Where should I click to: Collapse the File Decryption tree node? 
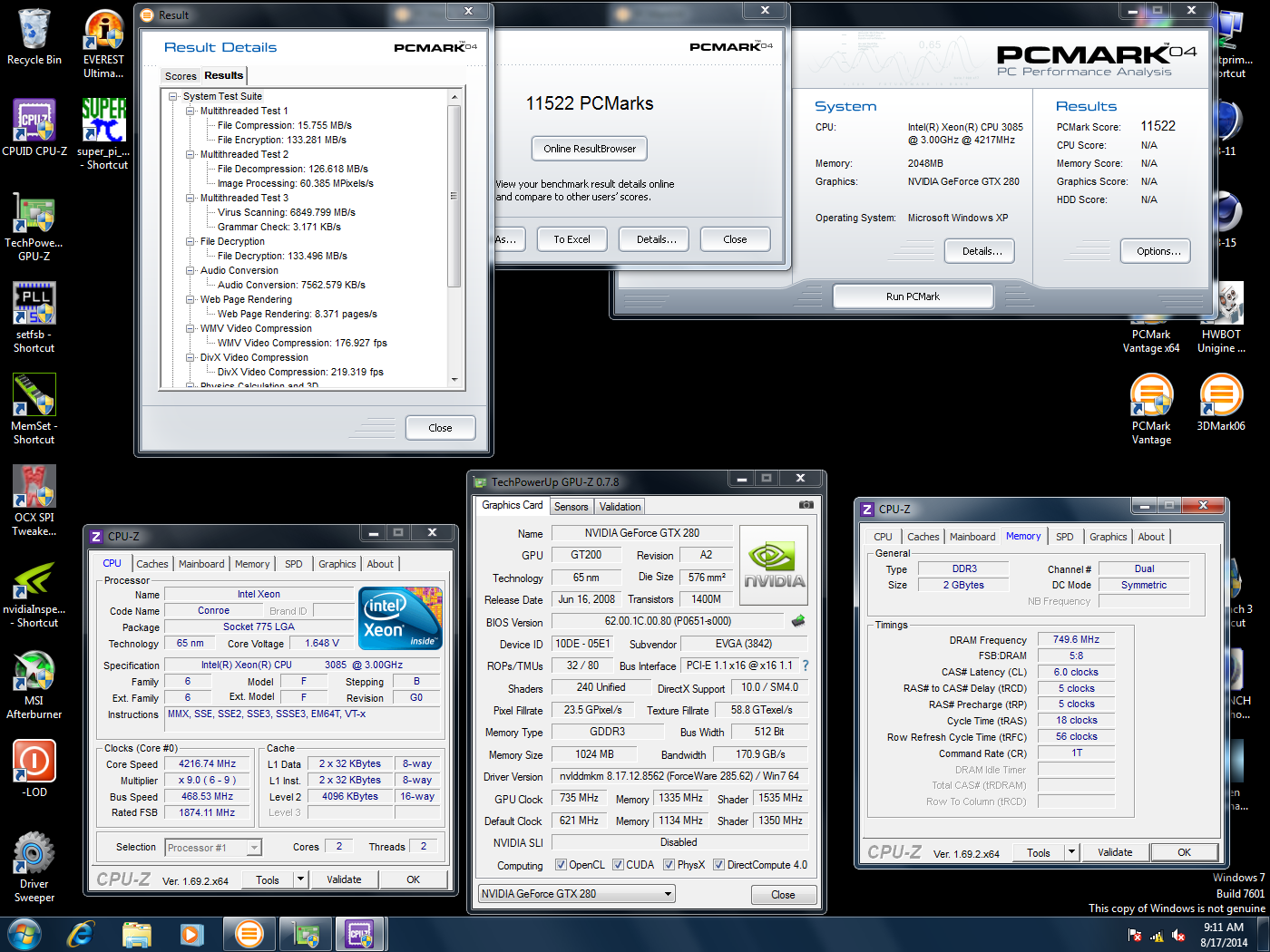[190, 241]
